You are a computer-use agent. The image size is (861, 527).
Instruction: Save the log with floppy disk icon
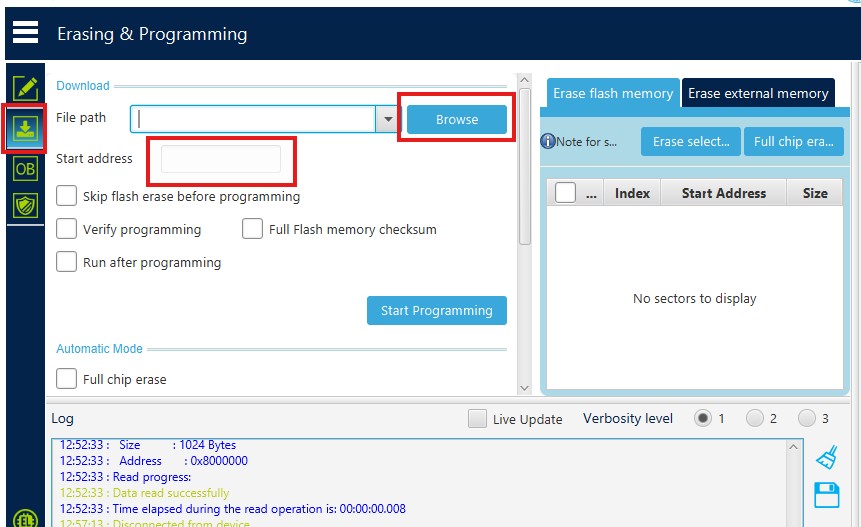tap(826, 495)
